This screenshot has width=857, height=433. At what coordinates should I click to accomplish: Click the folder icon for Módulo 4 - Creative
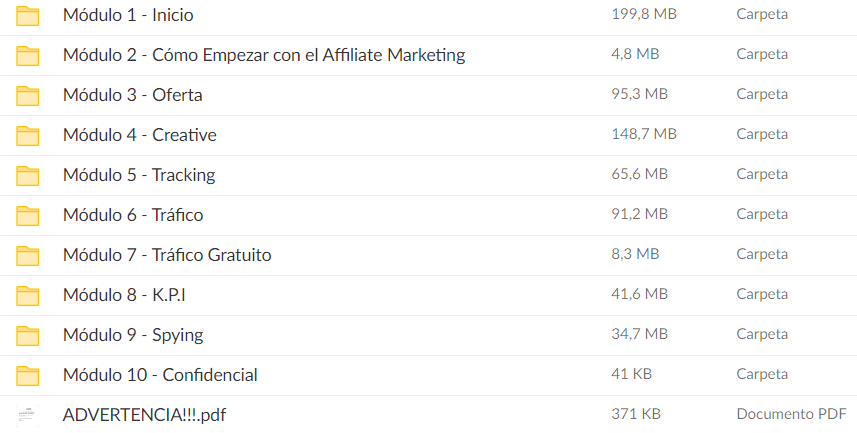(28, 135)
